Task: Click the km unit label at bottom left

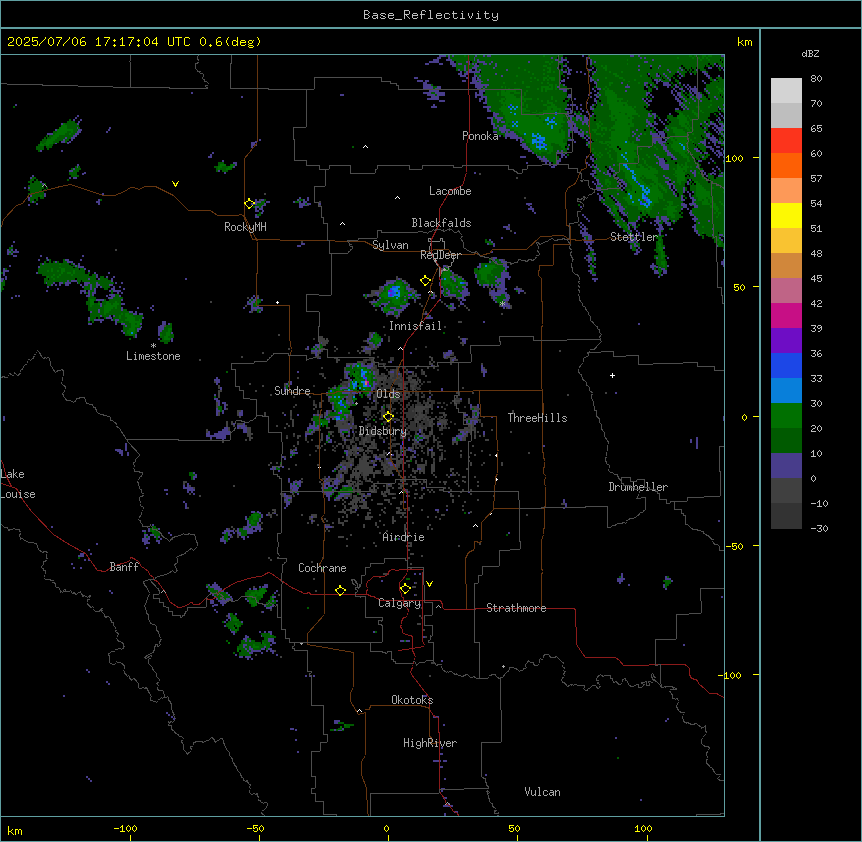Action: pyautogui.click(x=15, y=830)
